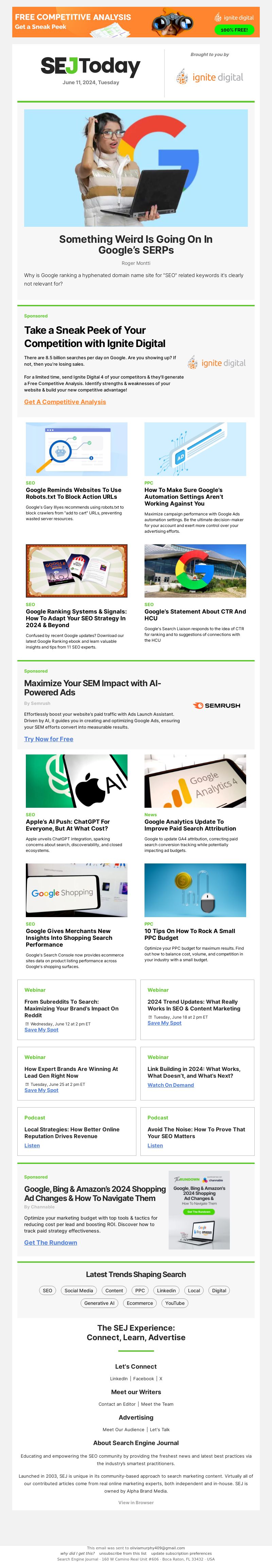This screenshot has height=1568, width=272.
Task: Open the Google Shopping article thumbnail
Action: tap(77, 890)
